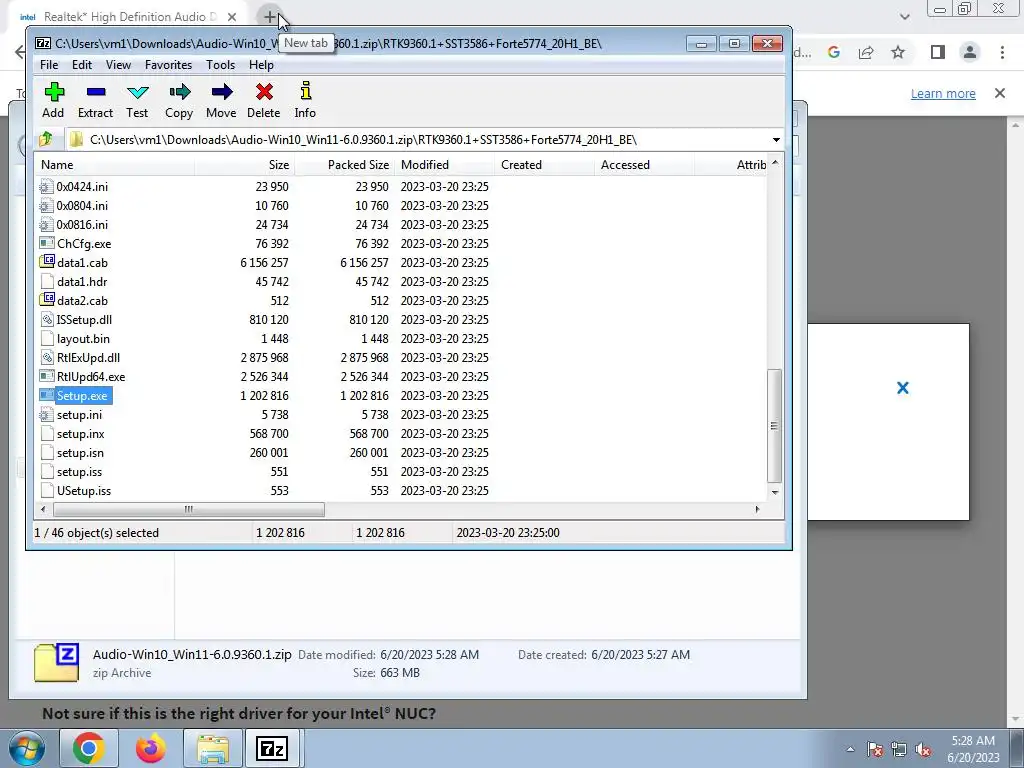Select the setup.inx file

click(80, 434)
